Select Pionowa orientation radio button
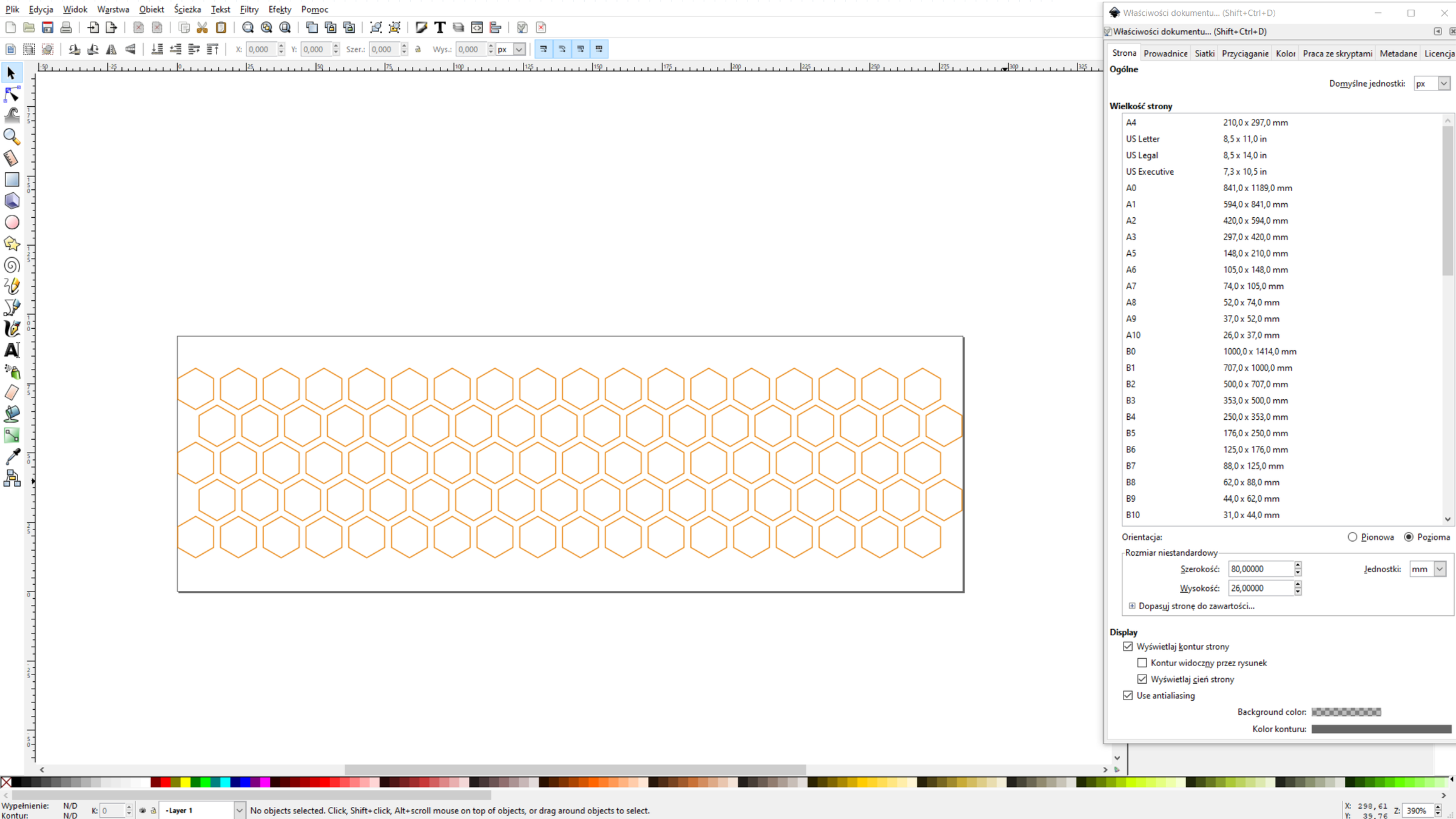Image resolution: width=1456 pixels, height=819 pixels. point(1352,537)
